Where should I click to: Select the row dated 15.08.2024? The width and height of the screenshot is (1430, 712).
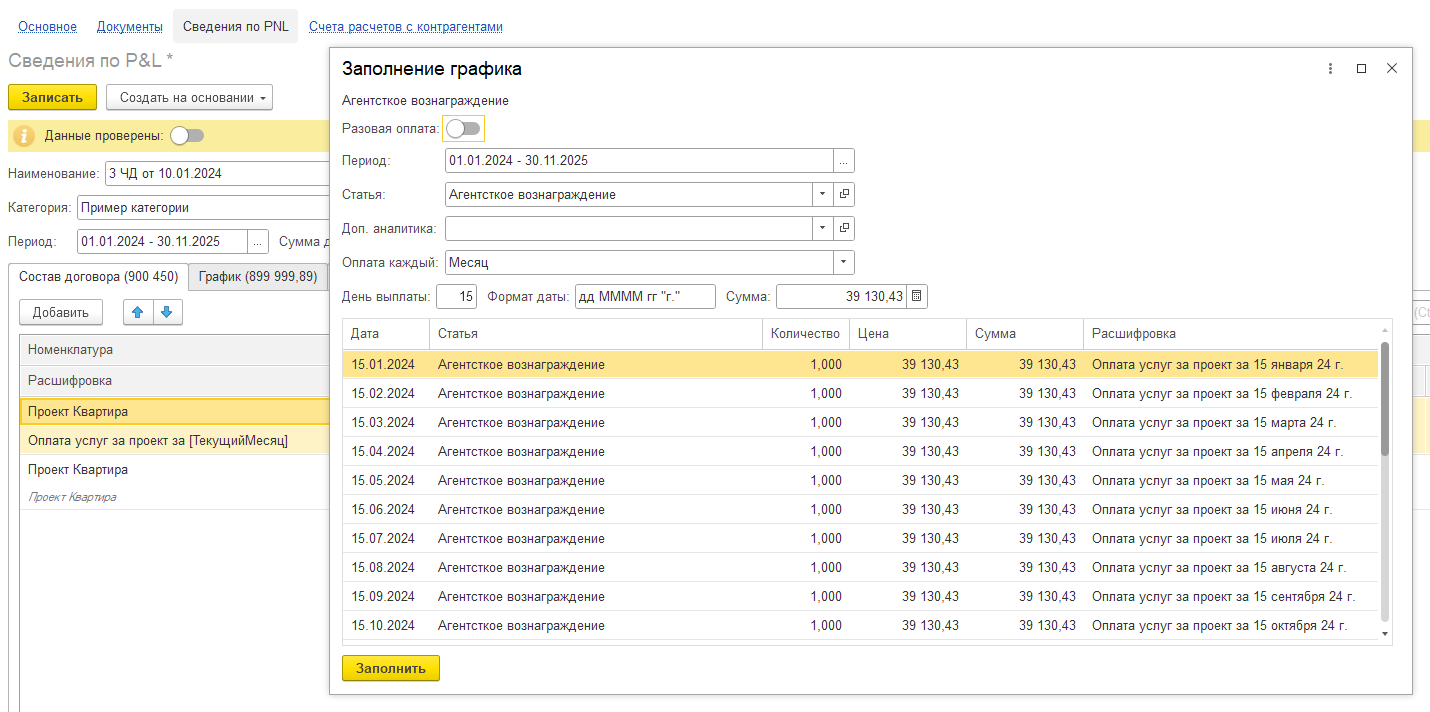click(860, 567)
